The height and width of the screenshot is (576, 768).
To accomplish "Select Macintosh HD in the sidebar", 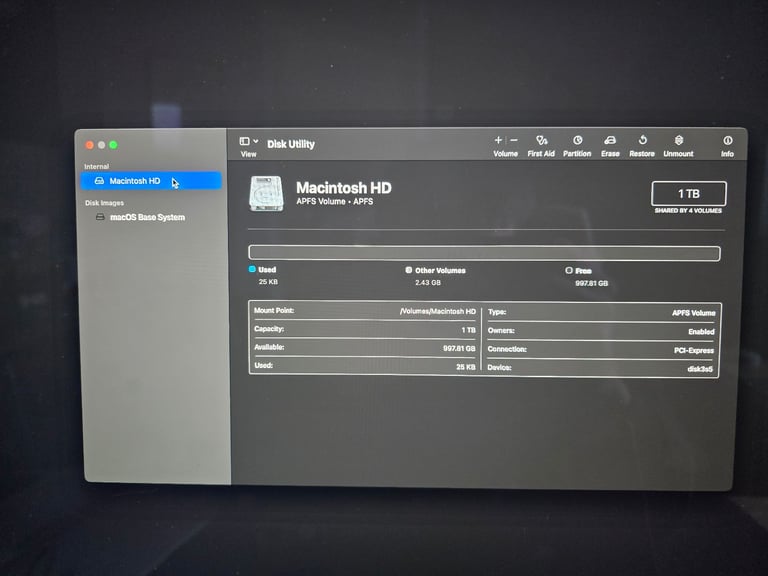I will (x=151, y=181).
